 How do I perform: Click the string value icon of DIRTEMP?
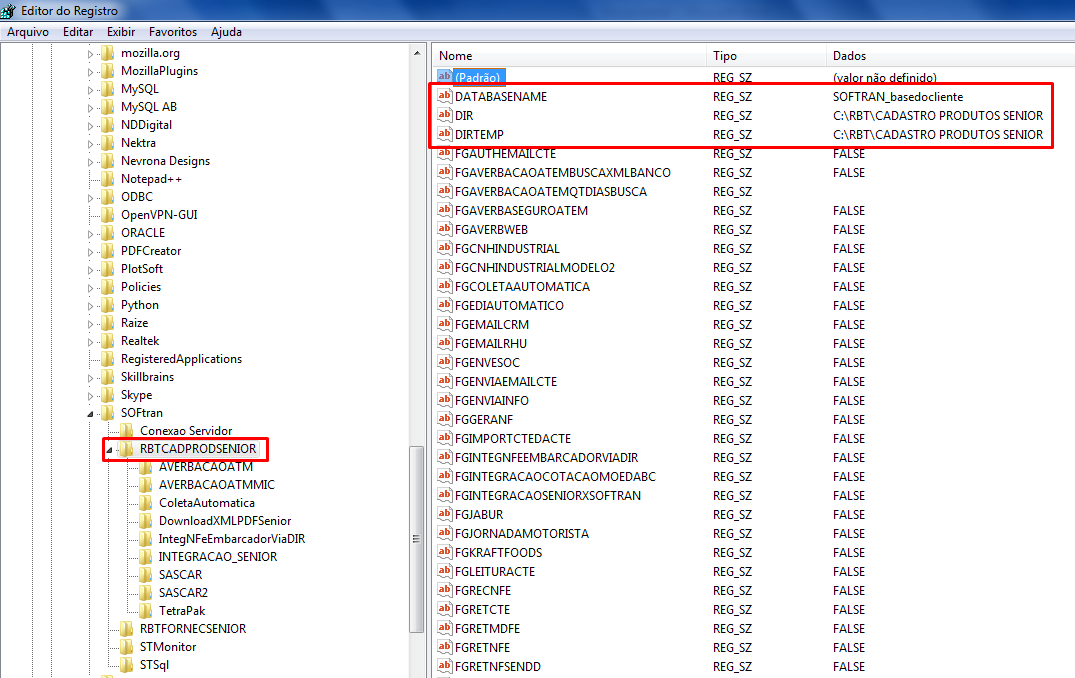tap(445, 134)
